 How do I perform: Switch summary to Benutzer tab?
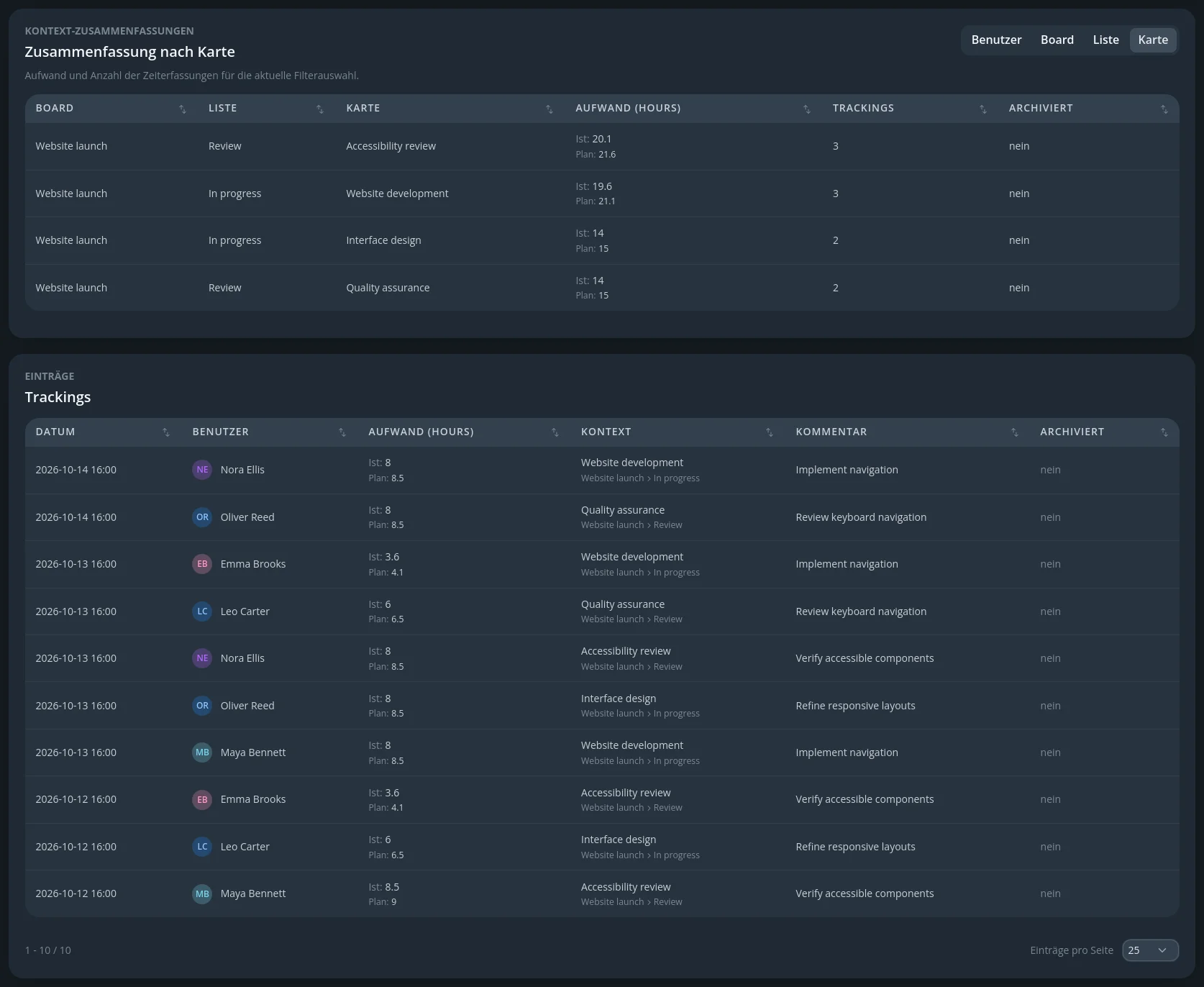(x=996, y=40)
